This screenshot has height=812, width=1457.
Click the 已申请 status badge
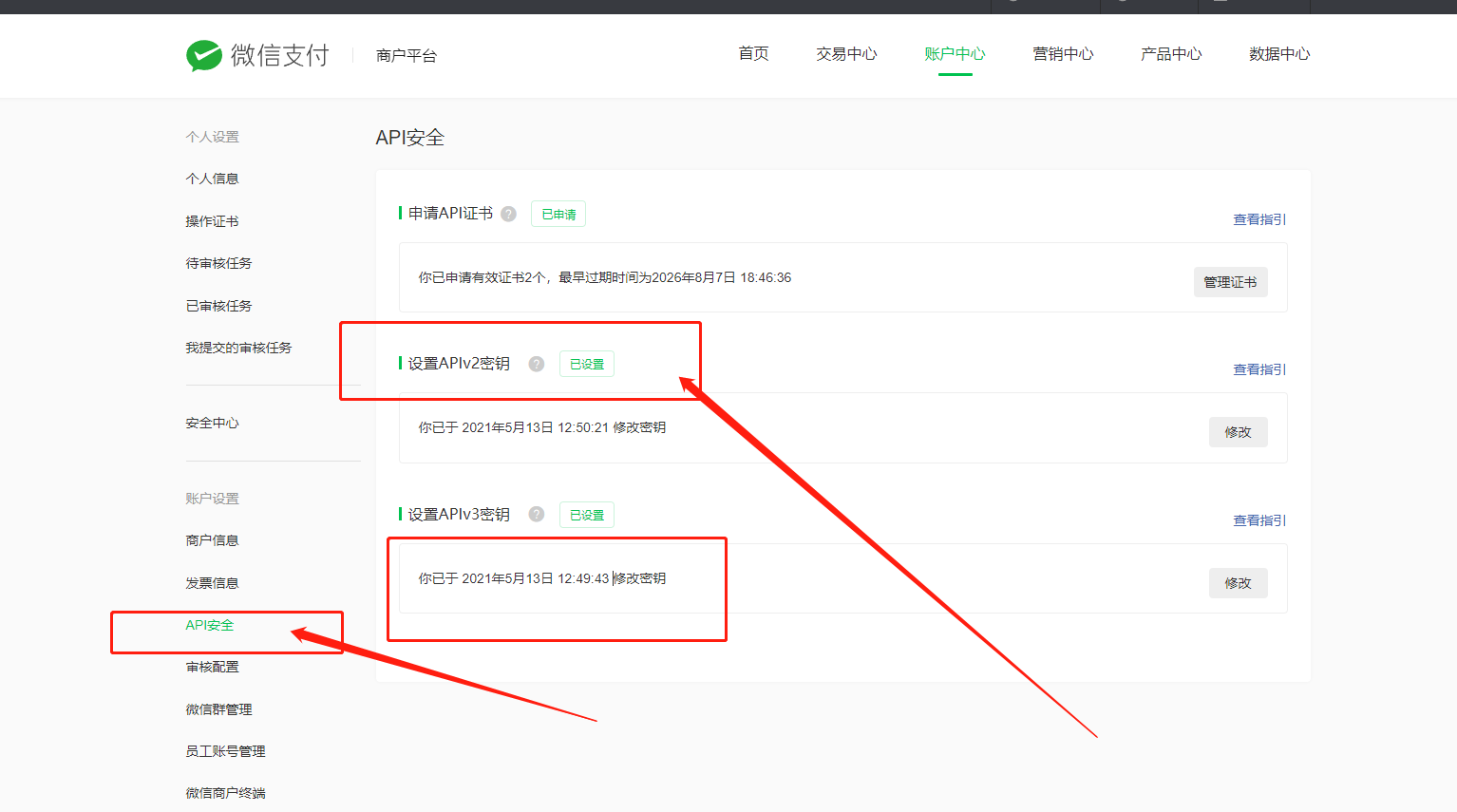click(x=558, y=214)
